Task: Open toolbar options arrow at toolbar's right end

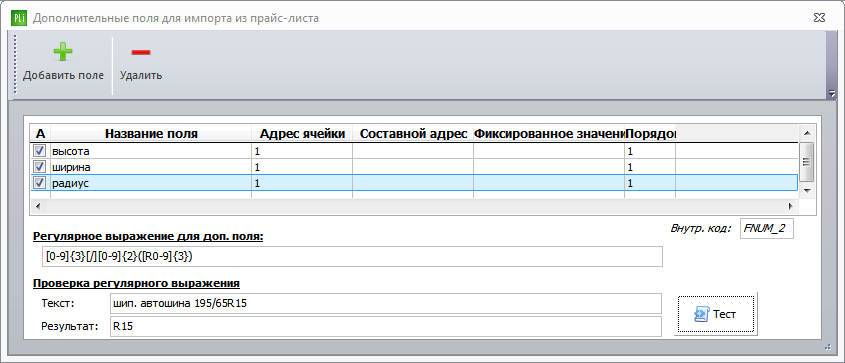Action: tap(832, 93)
